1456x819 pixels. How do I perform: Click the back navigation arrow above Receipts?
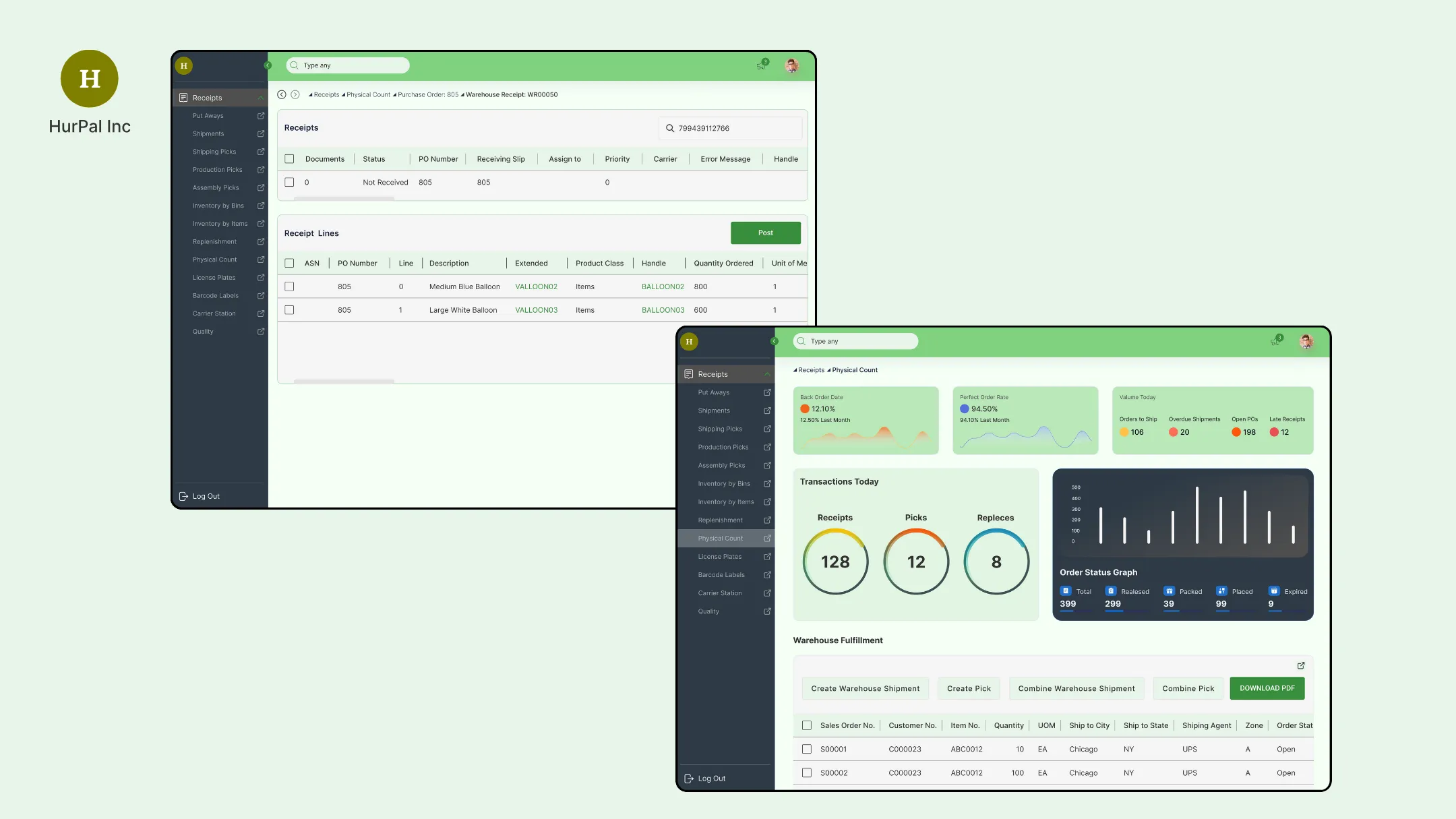[281, 94]
